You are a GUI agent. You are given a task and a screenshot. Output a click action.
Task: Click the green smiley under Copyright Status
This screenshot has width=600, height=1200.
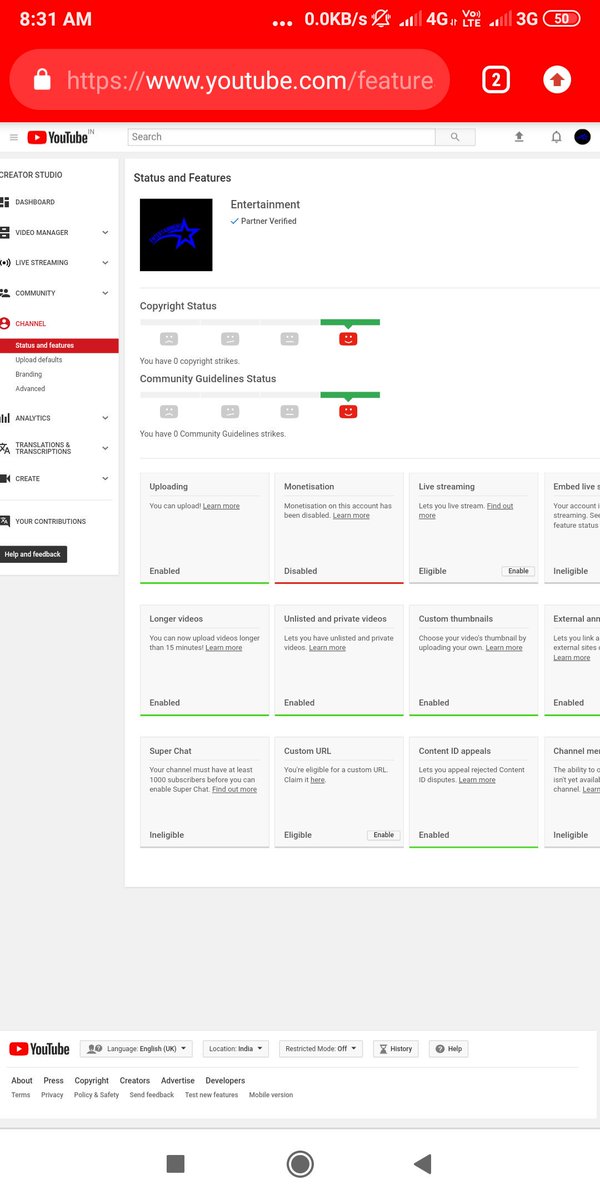[348, 339]
